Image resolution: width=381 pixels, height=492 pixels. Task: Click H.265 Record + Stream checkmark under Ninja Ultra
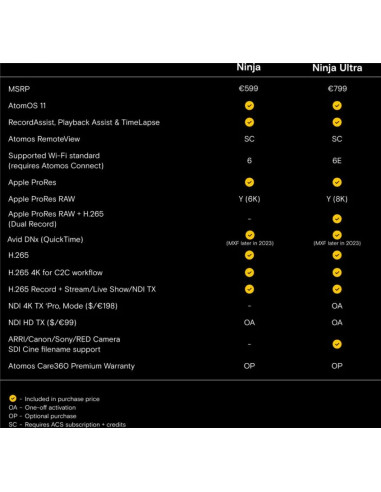pos(337,289)
